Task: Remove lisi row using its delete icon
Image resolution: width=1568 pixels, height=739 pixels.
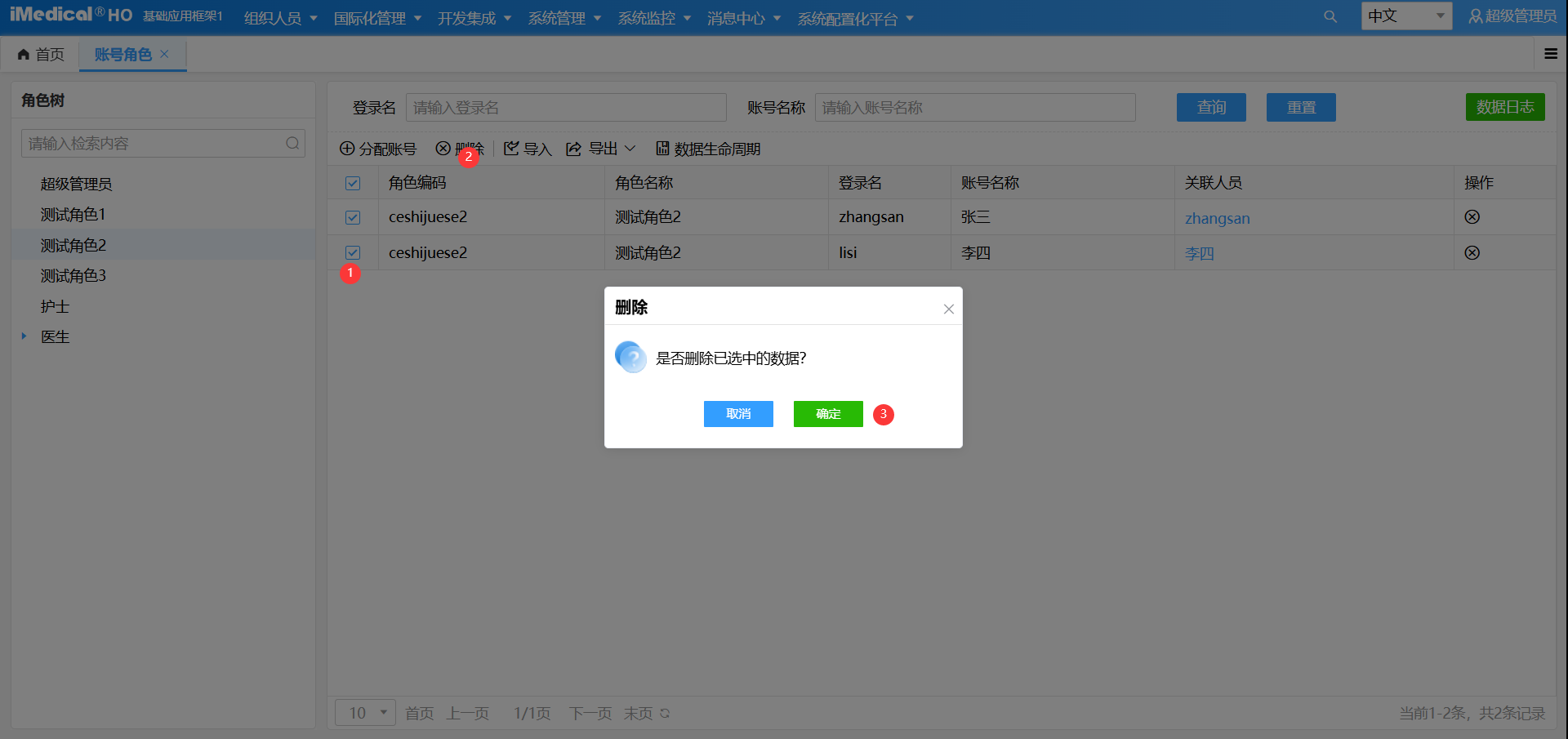Action: click(x=1472, y=253)
